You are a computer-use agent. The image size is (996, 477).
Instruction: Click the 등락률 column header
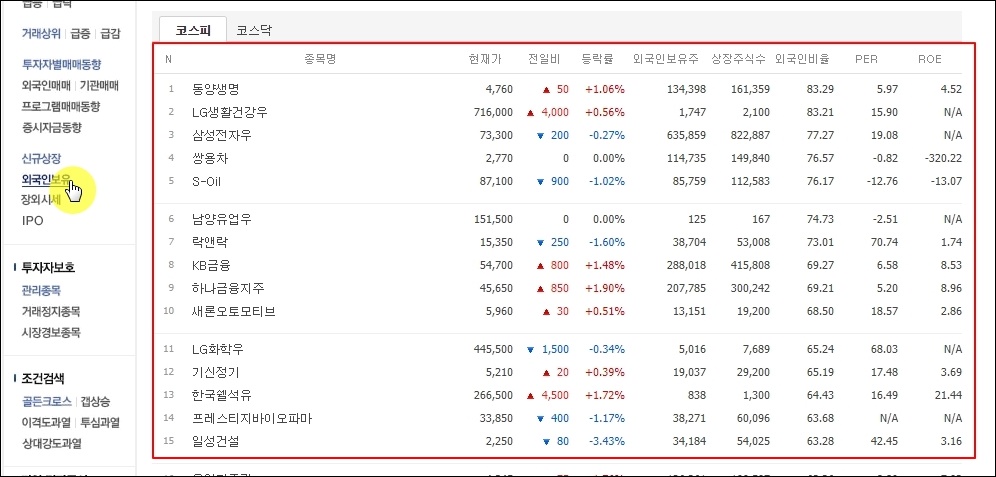point(597,60)
